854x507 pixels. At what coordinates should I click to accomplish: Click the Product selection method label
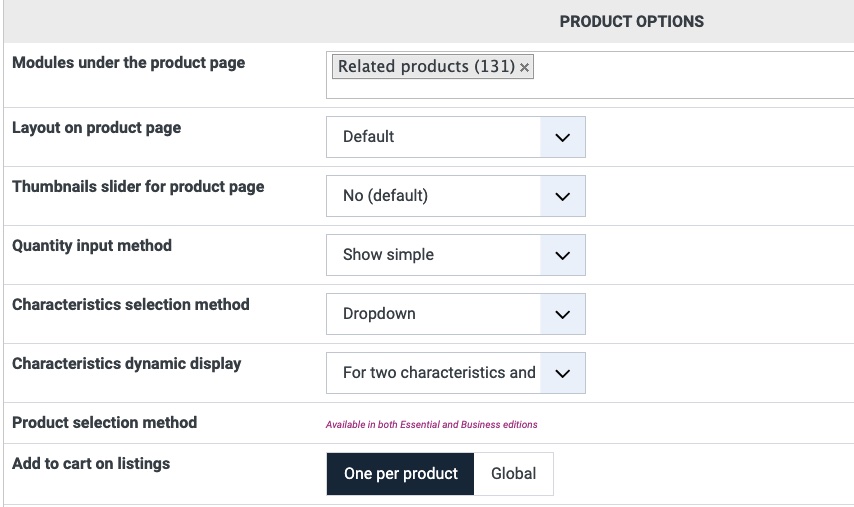click(x=104, y=423)
